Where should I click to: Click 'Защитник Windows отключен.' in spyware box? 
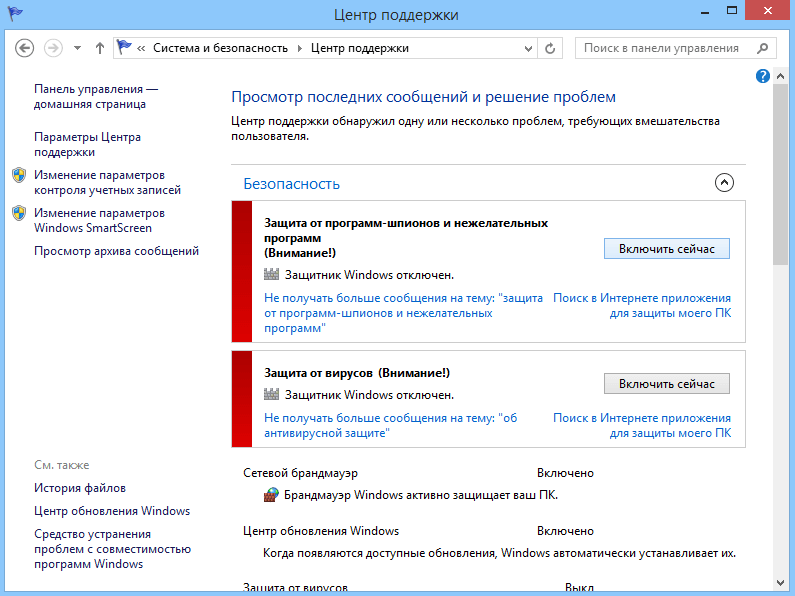point(369,275)
